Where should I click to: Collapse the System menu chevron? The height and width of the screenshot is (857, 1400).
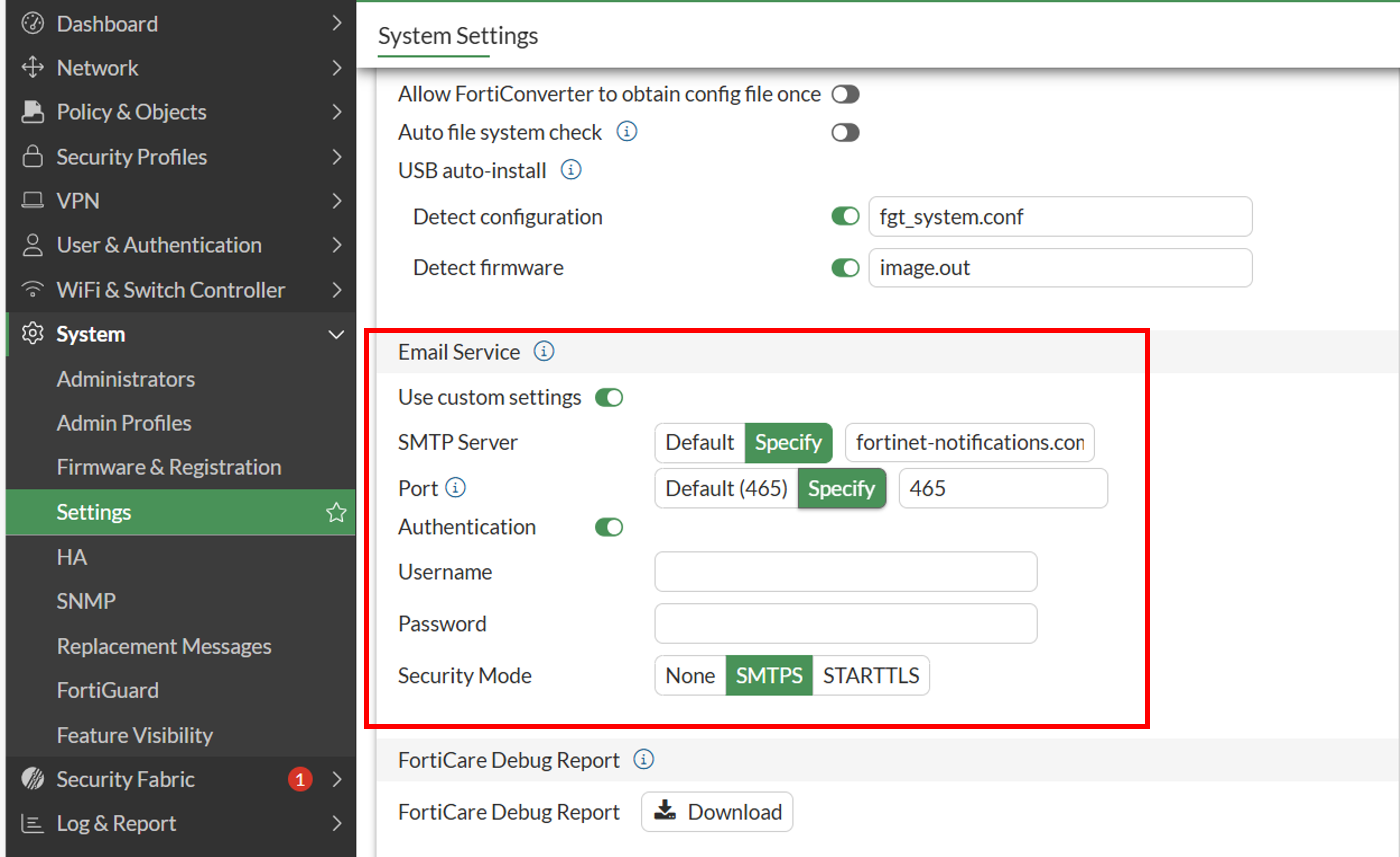336,334
